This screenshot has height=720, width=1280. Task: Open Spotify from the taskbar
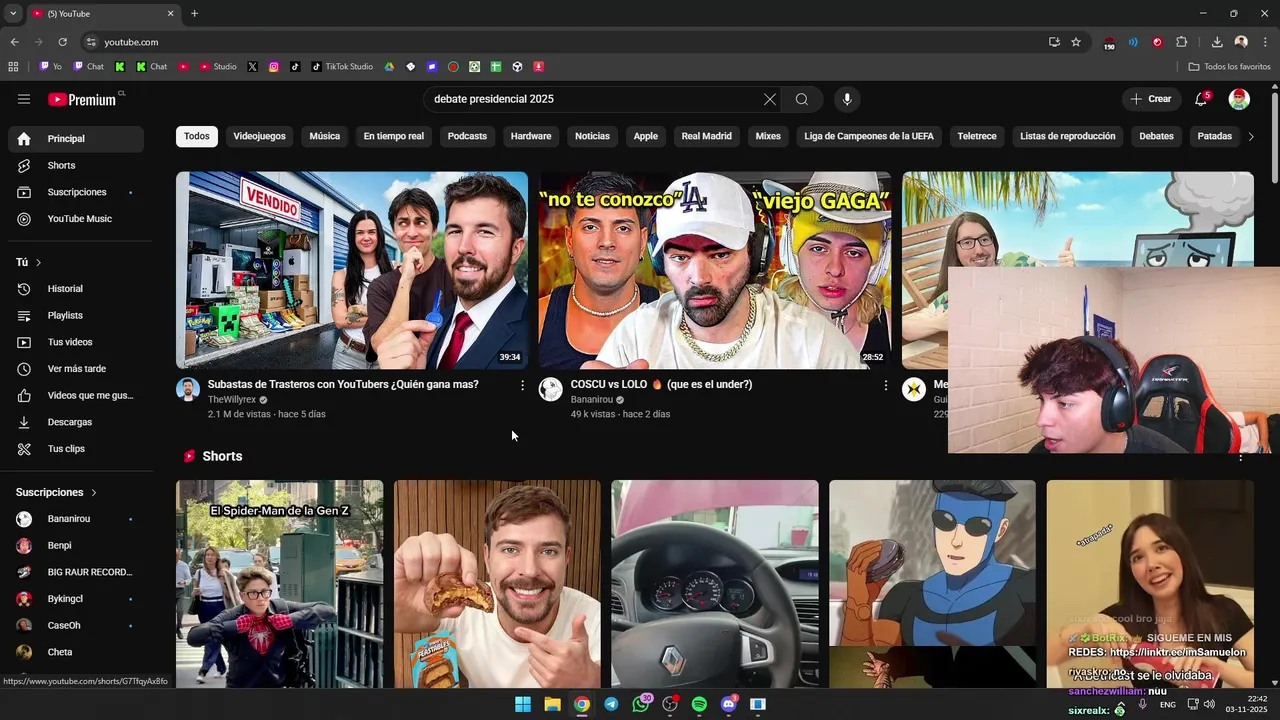coord(699,704)
